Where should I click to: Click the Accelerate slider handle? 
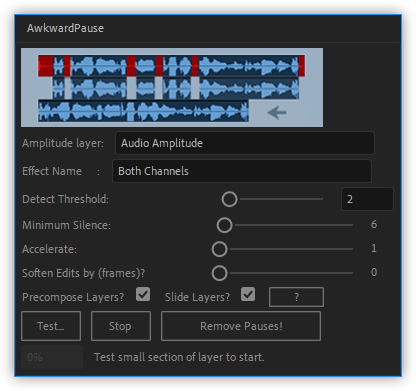tap(219, 249)
